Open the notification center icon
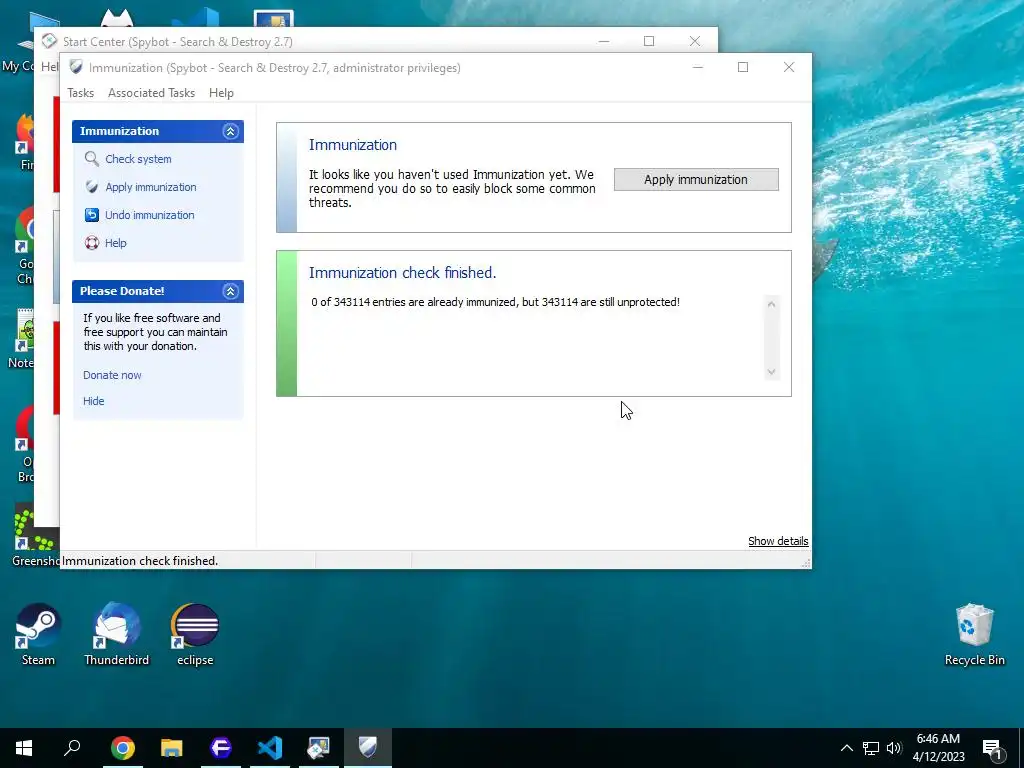This screenshot has width=1024, height=768. (992, 748)
